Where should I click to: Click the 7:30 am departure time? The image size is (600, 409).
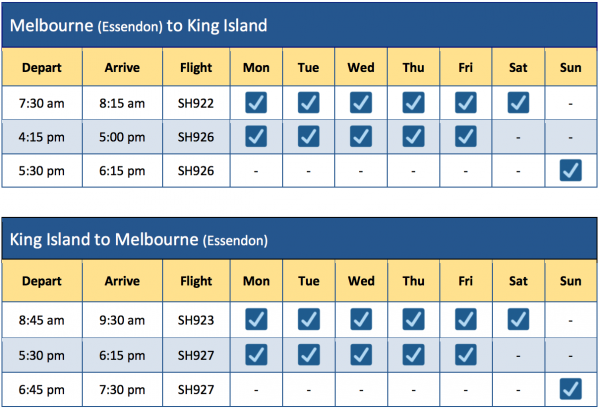pyautogui.click(x=42, y=102)
